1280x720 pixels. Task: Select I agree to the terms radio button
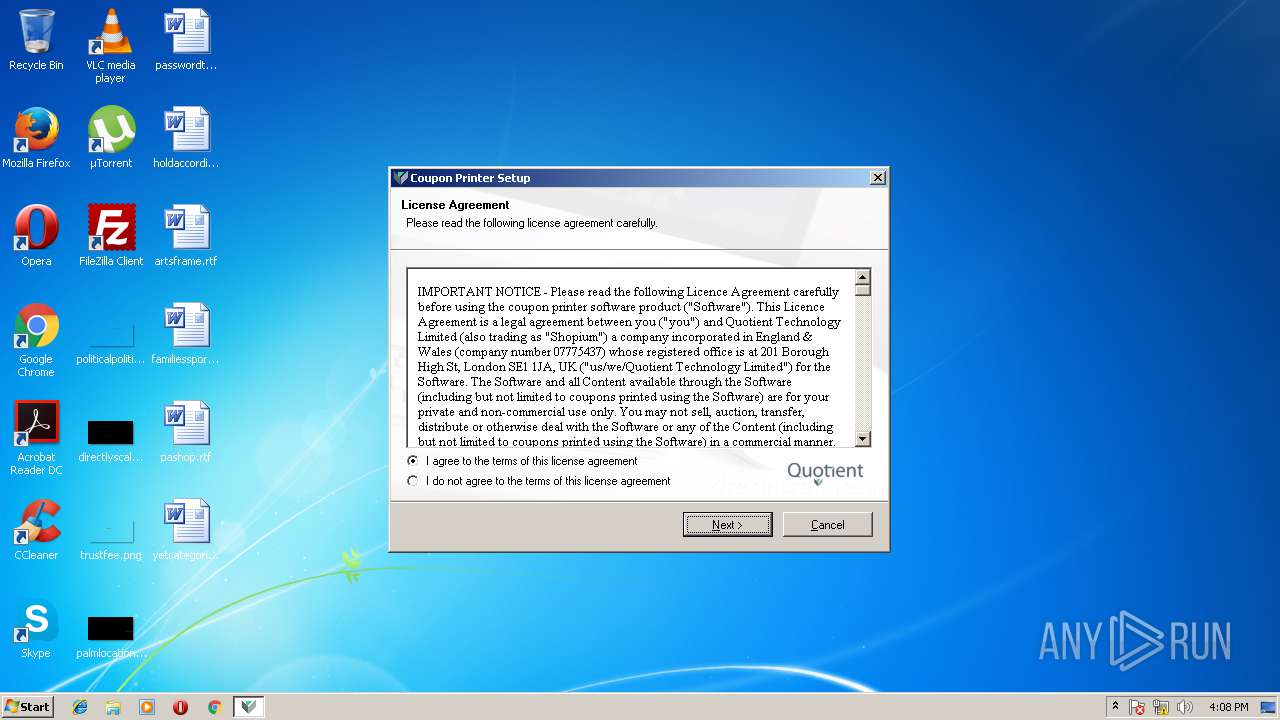[413, 461]
